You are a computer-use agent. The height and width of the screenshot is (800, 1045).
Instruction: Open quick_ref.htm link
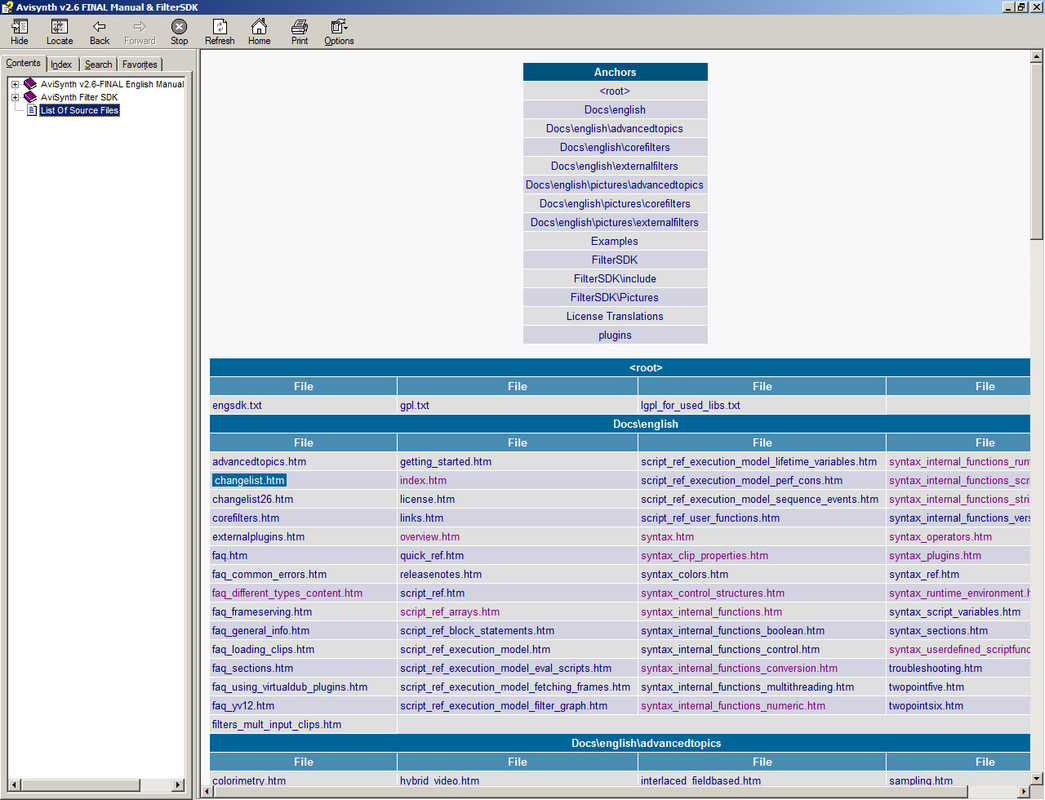431,555
